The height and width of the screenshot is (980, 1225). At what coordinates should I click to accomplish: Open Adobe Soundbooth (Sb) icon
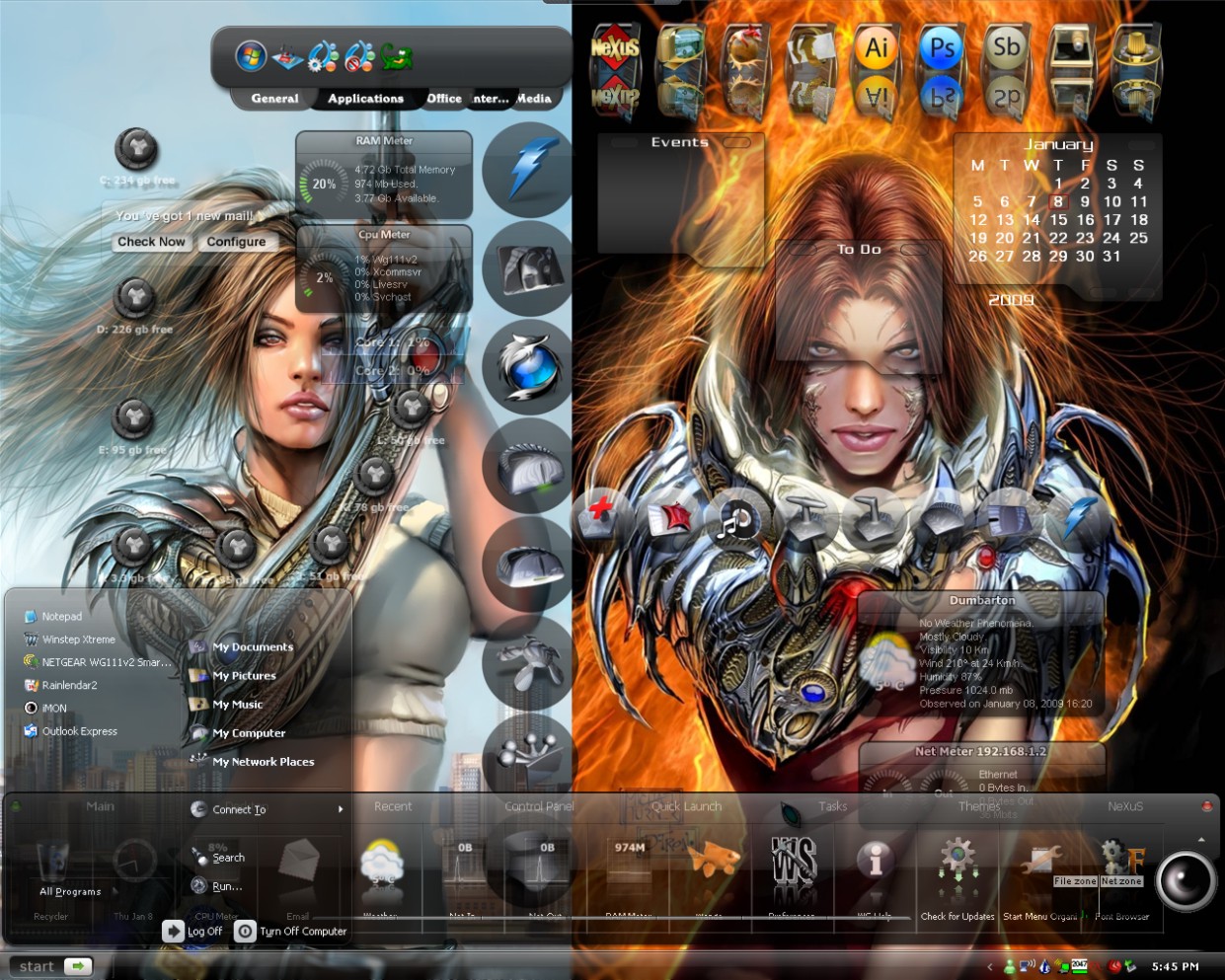pyautogui.click(x=1006, y=47)
